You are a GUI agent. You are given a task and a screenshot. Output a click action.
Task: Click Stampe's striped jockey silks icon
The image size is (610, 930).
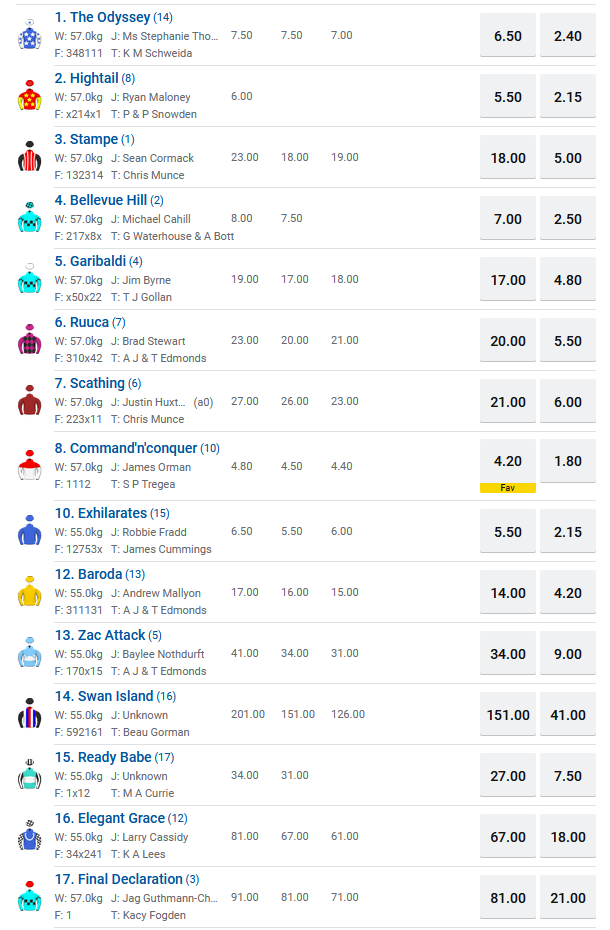28,157
